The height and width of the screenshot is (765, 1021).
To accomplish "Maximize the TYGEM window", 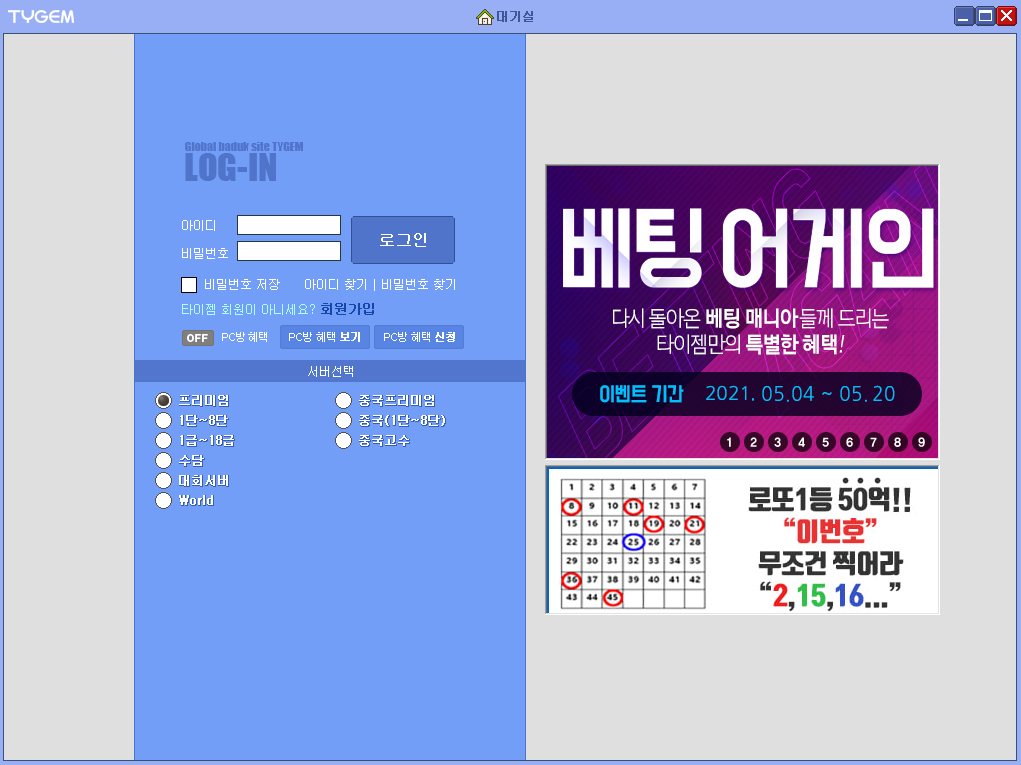I will [x=986, y=16].
